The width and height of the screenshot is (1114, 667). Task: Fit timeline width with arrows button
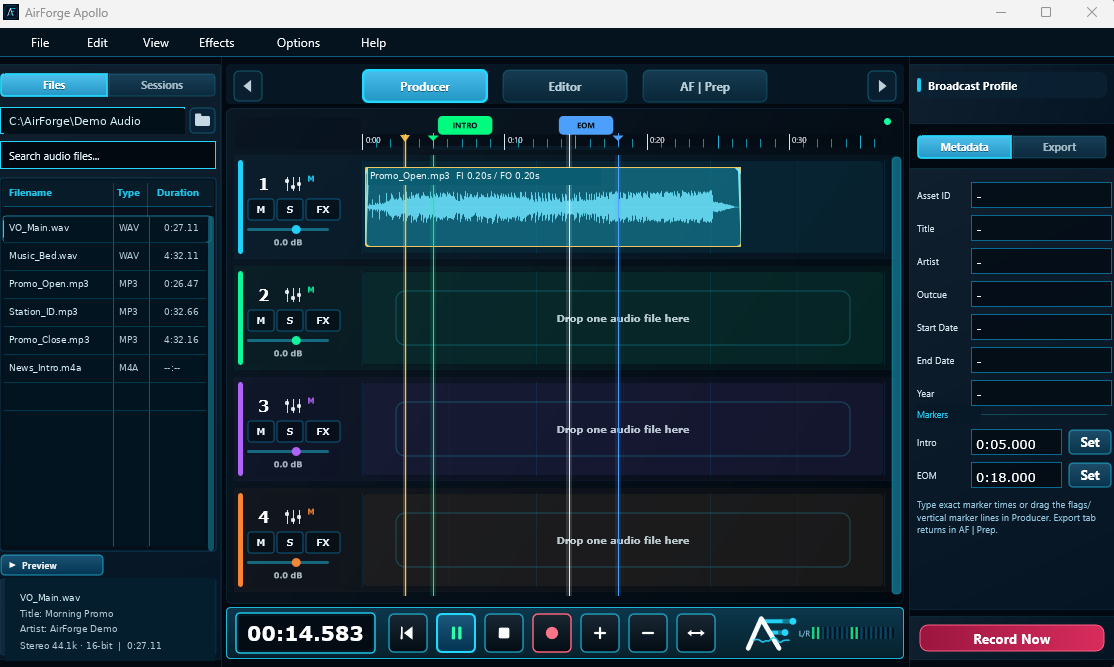coord(696,633)
